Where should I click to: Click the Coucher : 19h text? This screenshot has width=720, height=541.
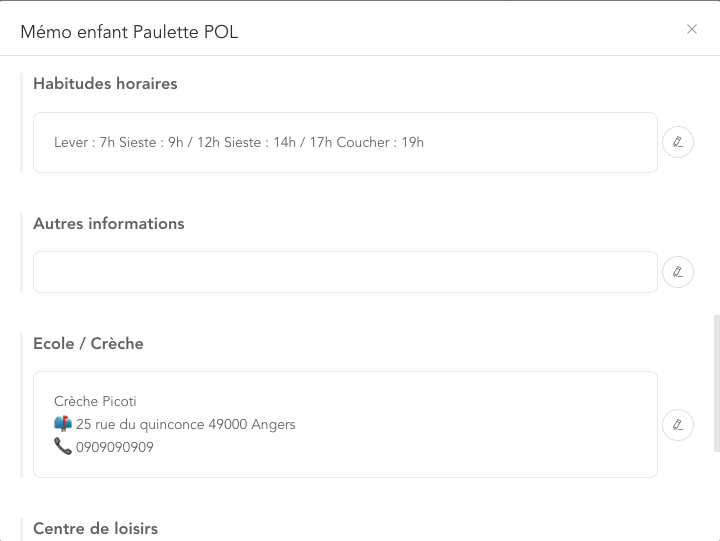click(380, 142)
